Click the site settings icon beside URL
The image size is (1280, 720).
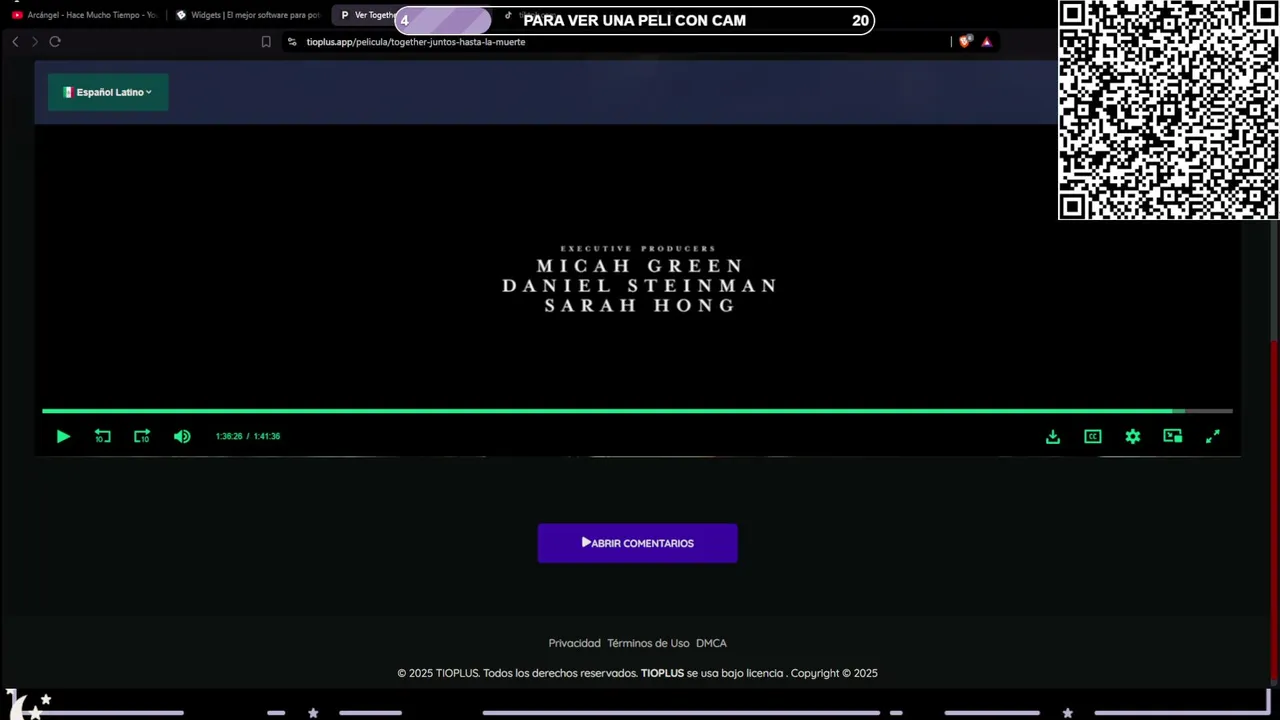click(292, 42)
